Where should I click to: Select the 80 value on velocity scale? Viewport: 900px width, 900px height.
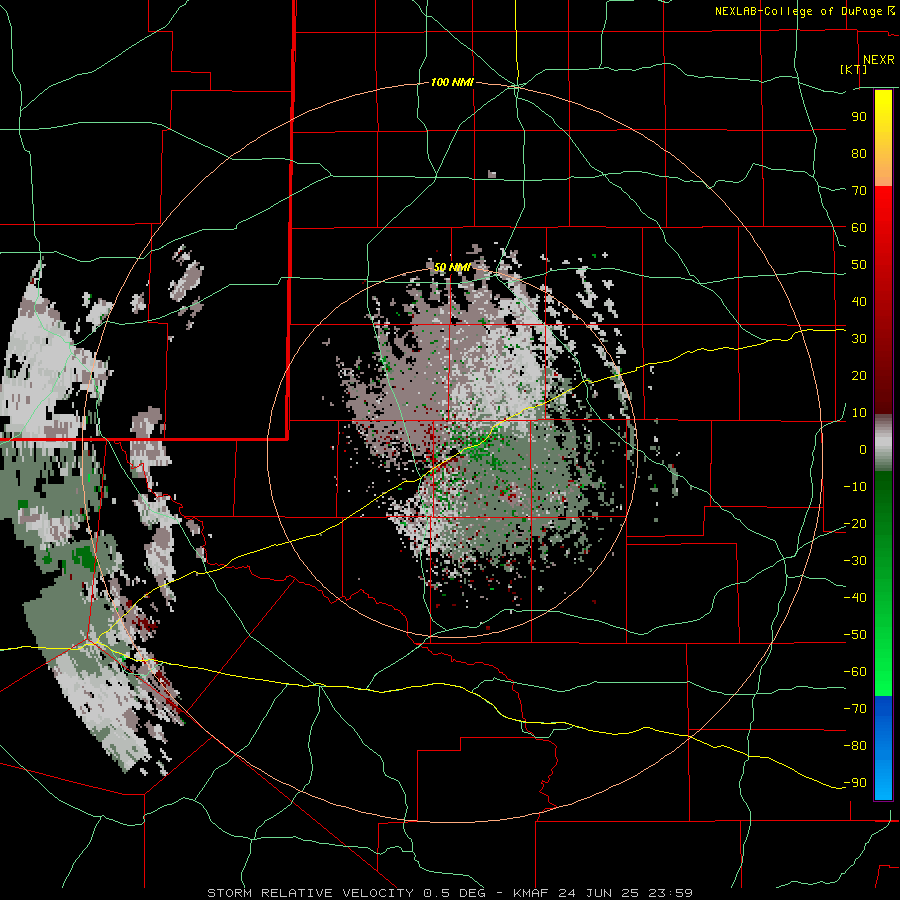click(859, 153)
